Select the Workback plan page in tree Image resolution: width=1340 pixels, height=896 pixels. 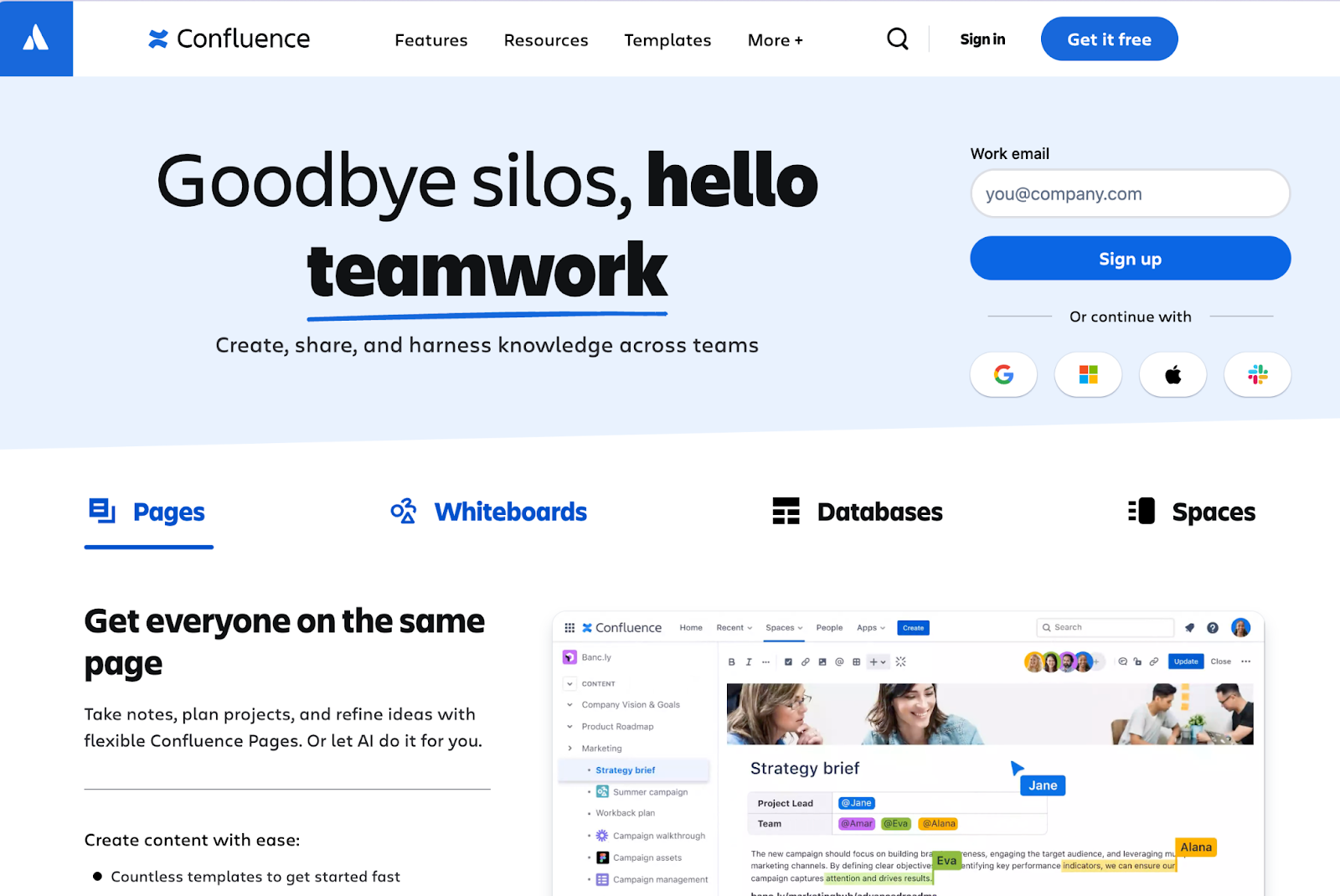[626, 813]
